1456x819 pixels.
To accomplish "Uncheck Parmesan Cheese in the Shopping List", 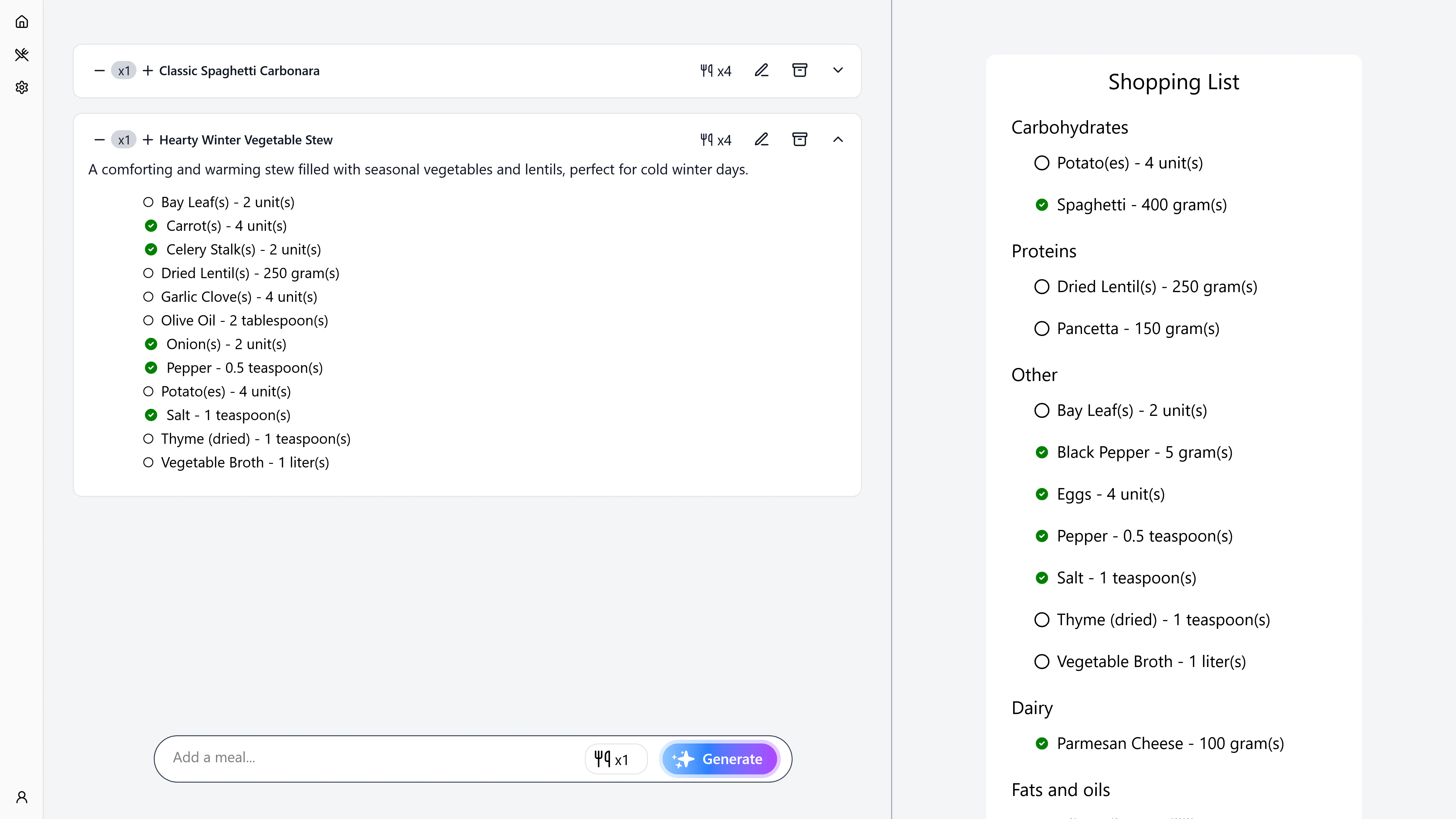I will (1041, 743).
